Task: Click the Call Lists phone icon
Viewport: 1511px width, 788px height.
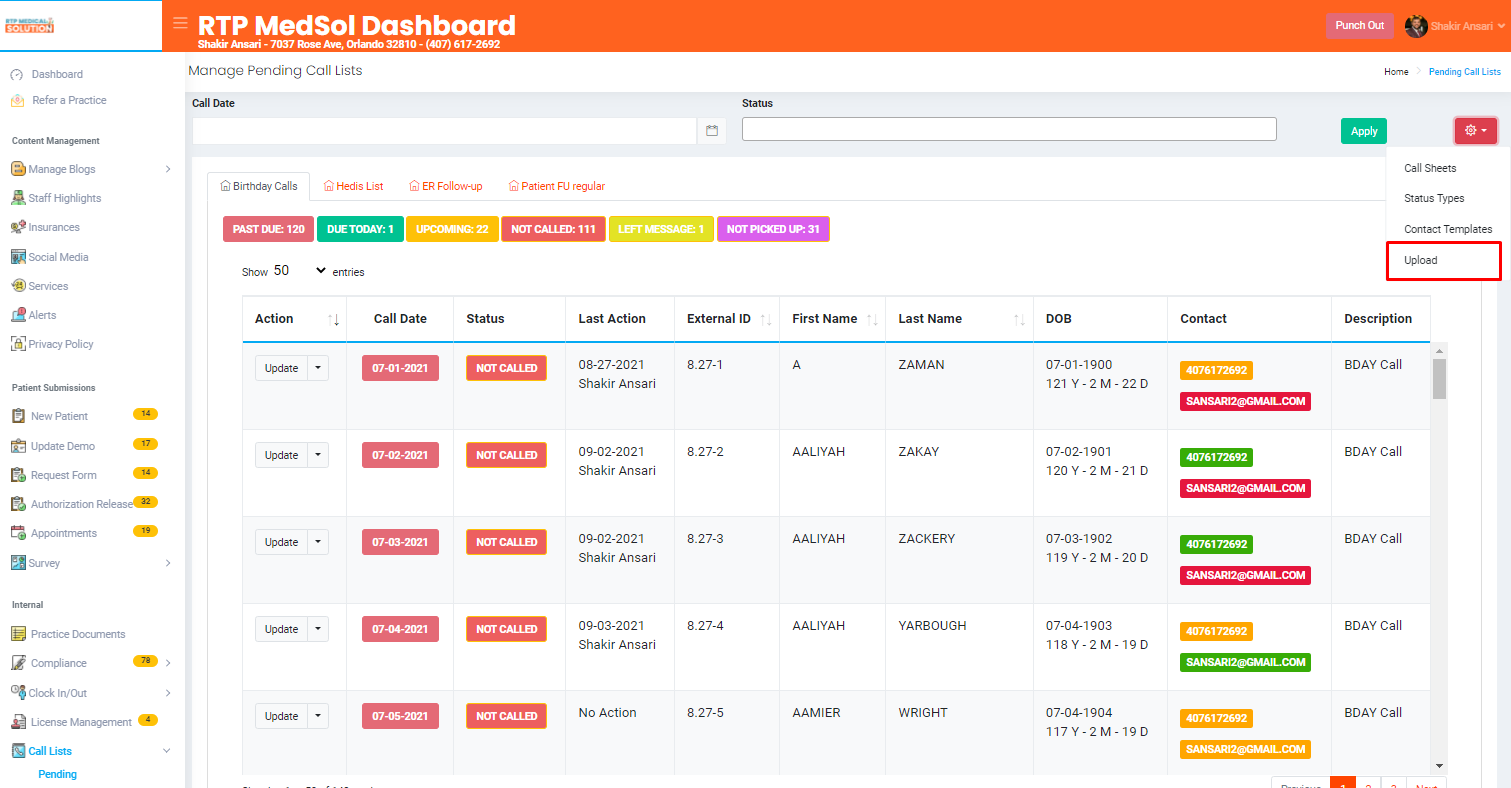Action: pyautogui.click(x=18, y=751)
